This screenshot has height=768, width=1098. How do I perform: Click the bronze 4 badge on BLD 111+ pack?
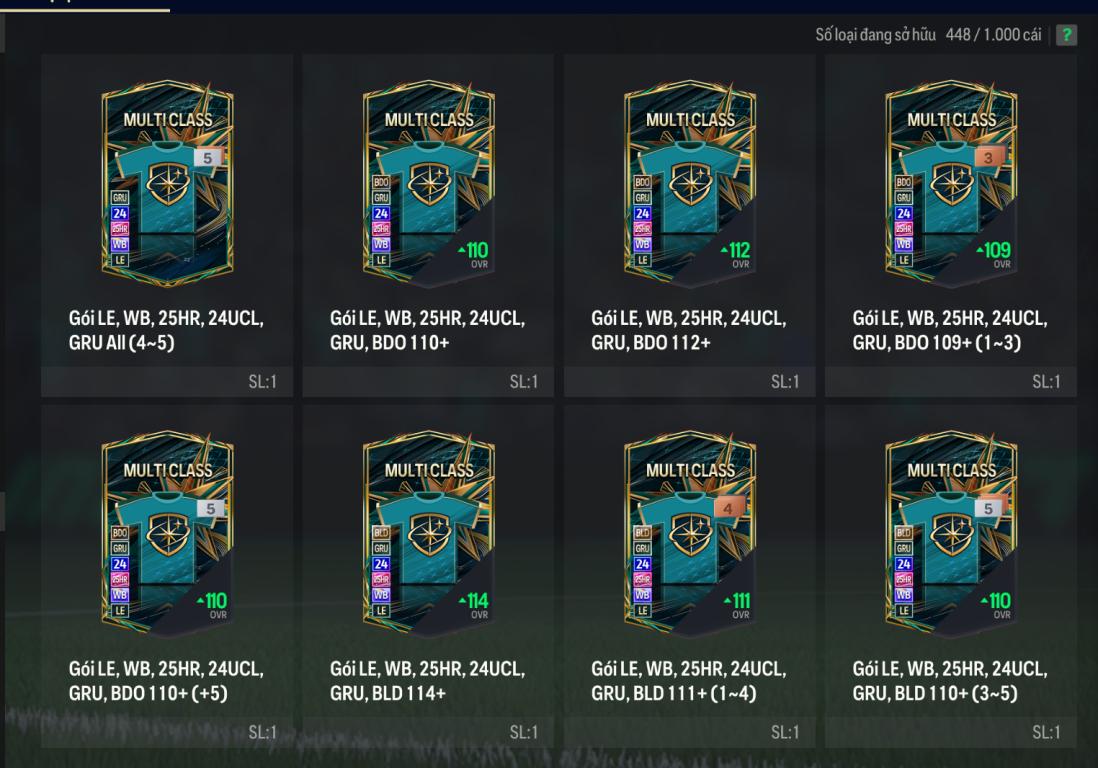pos(728,508)
